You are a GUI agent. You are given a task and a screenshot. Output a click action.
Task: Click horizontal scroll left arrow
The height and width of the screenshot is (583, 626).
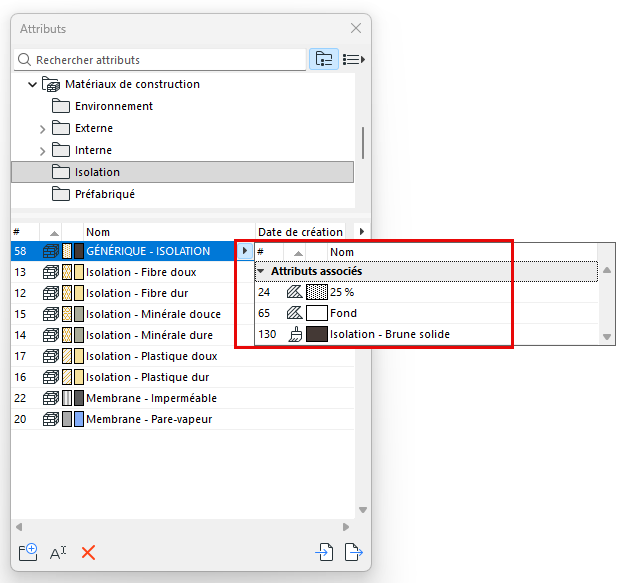tap(19, 527)
